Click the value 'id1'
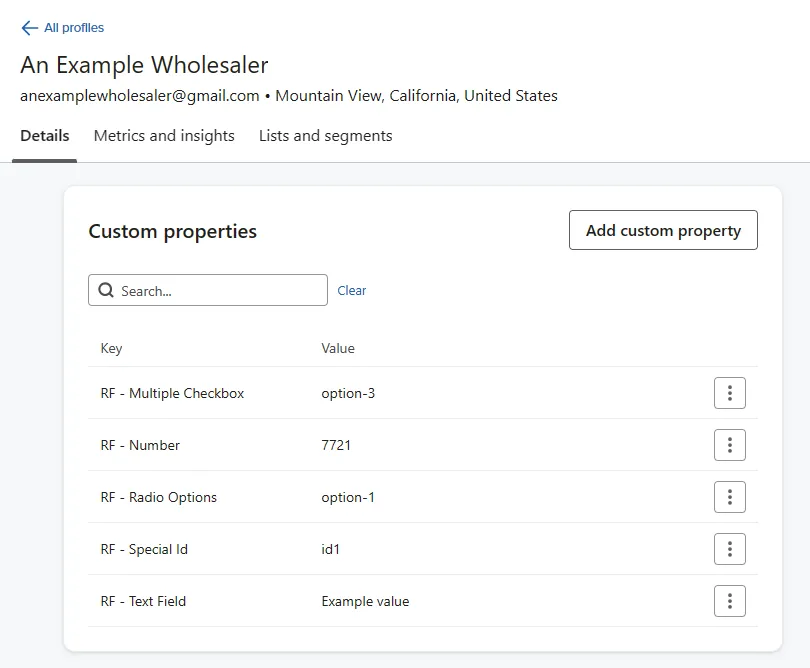The height and width of the screenshot is (668, 810). pyautogui.click(x=331, y=549)
